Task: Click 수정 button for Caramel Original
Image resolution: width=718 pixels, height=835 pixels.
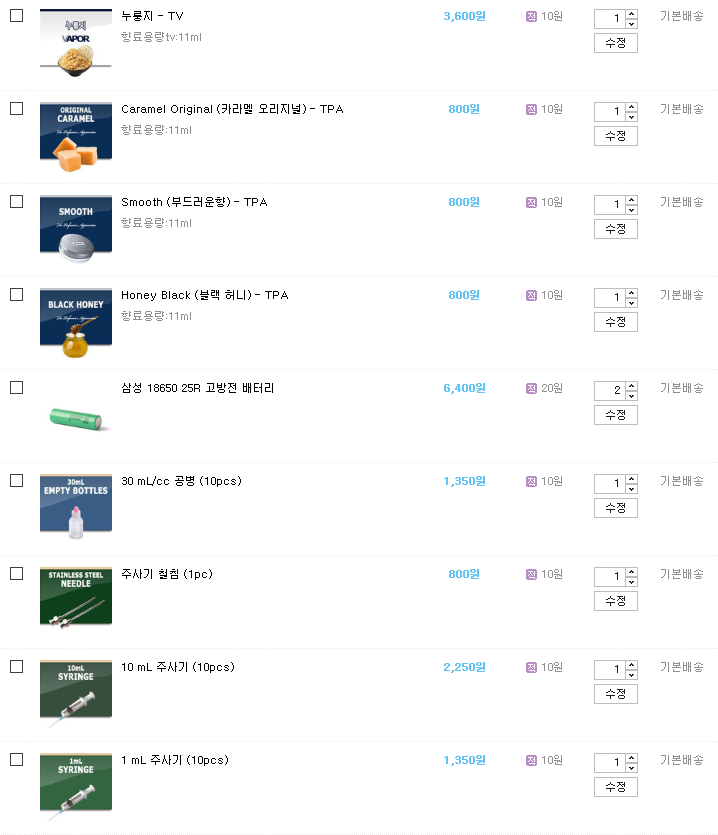Action: (x=615, y=136)
